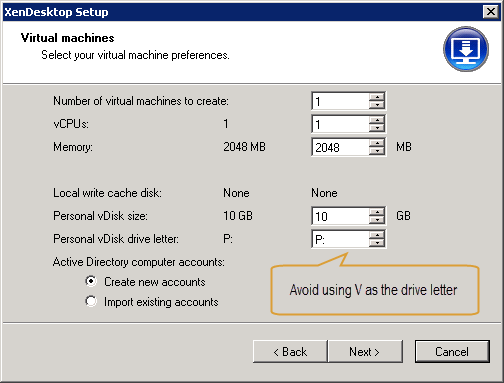The image size is (504, 383).
Task: Click the Virtual machines heading
Action: [68, 38]
